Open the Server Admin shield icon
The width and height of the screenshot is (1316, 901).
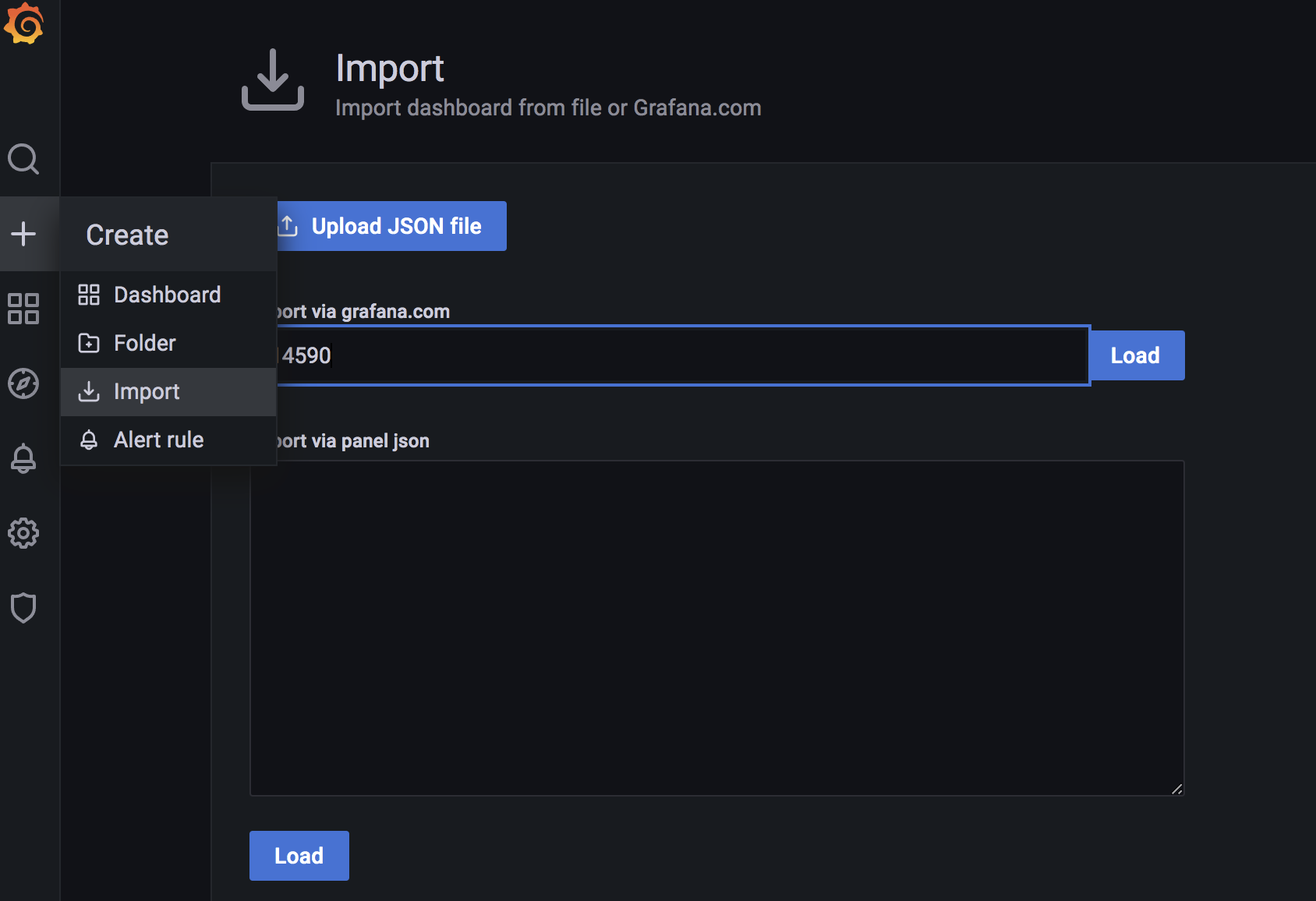pyautogui.click(x=23, y=608)
